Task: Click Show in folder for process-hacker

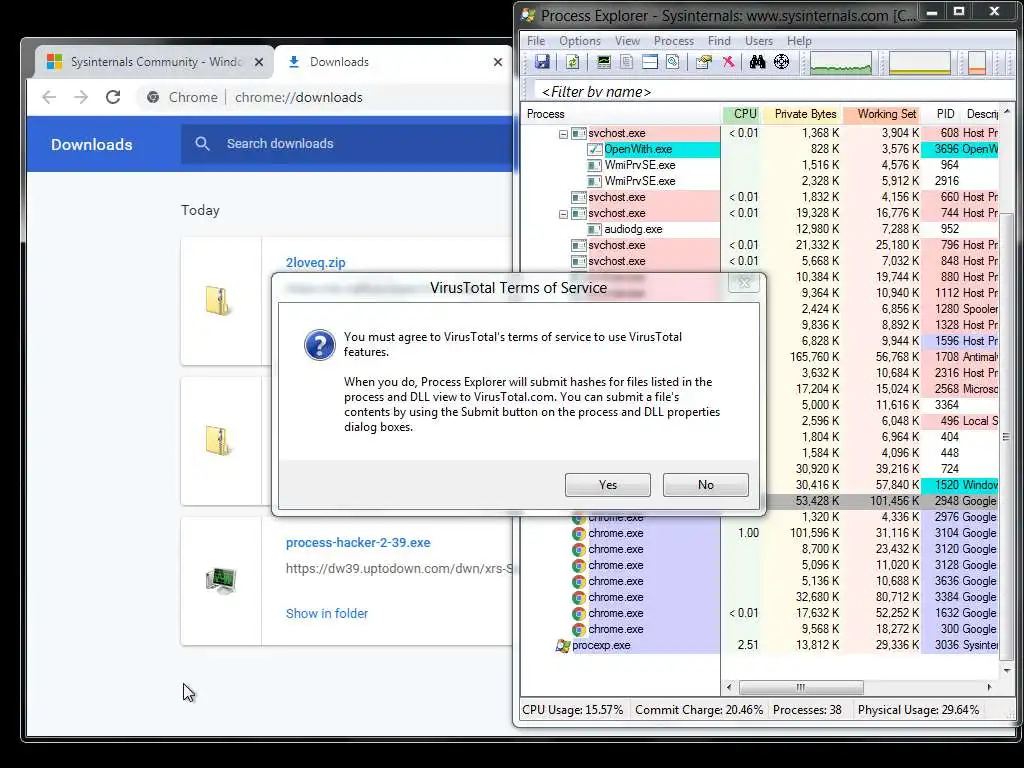Action: tap(327, 614)
